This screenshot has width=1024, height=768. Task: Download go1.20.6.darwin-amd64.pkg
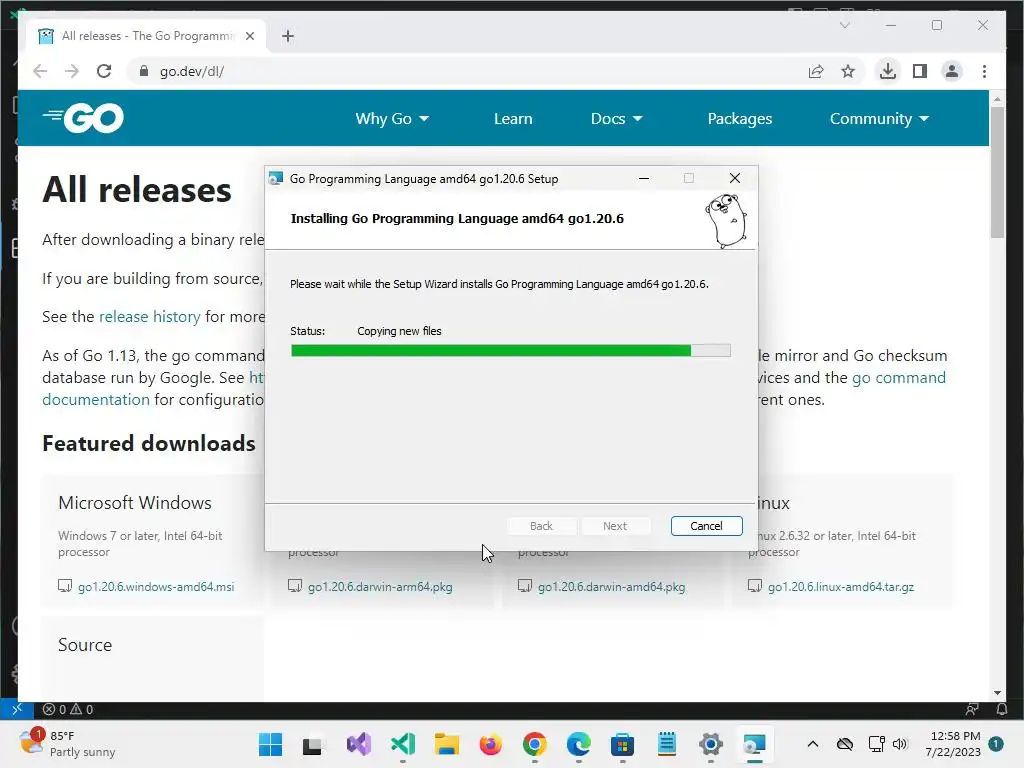(x=611, y=586)
